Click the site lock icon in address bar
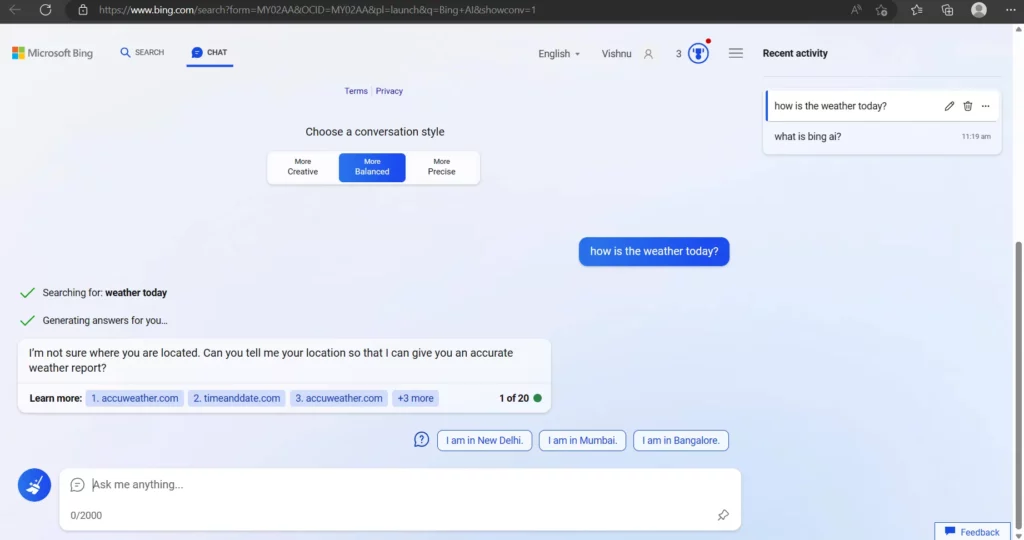The height and width of the screenshot is (540, 1024). click(83, 10)
